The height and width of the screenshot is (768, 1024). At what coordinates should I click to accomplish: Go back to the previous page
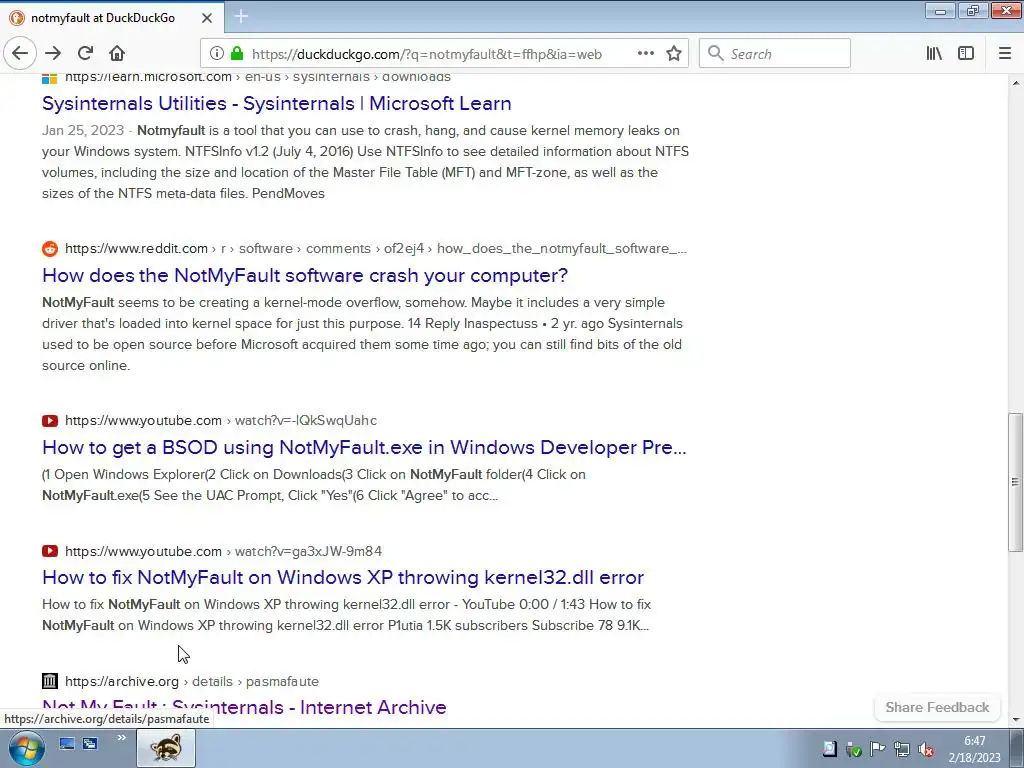20,53
